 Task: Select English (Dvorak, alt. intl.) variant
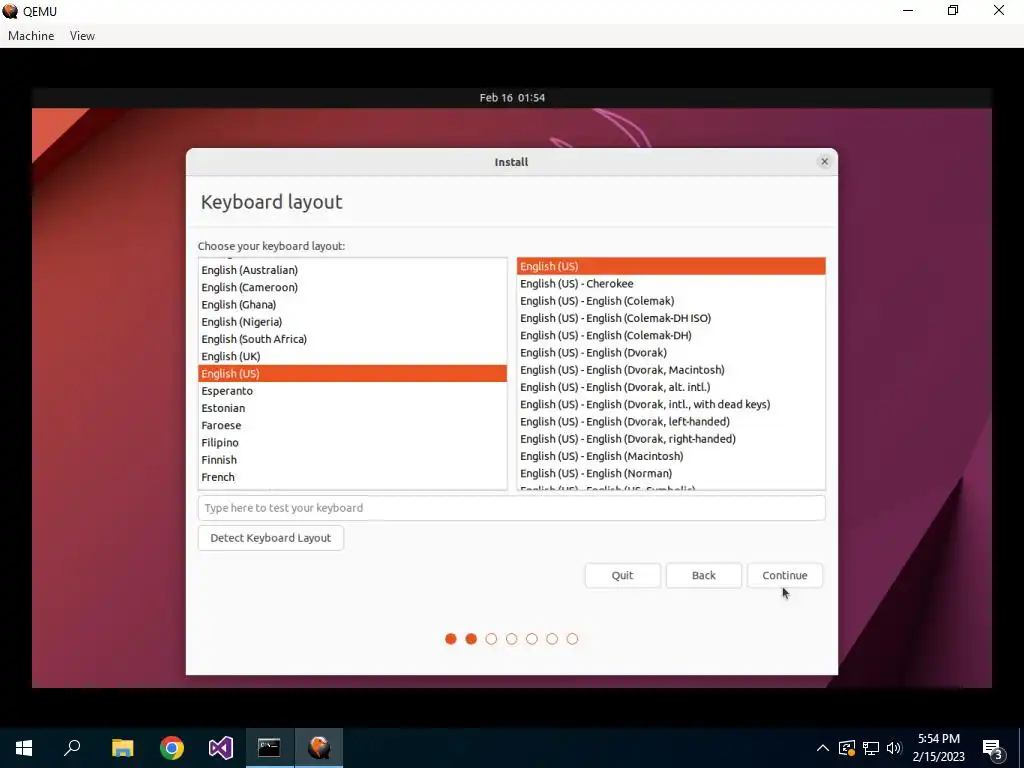pos(671,387)
